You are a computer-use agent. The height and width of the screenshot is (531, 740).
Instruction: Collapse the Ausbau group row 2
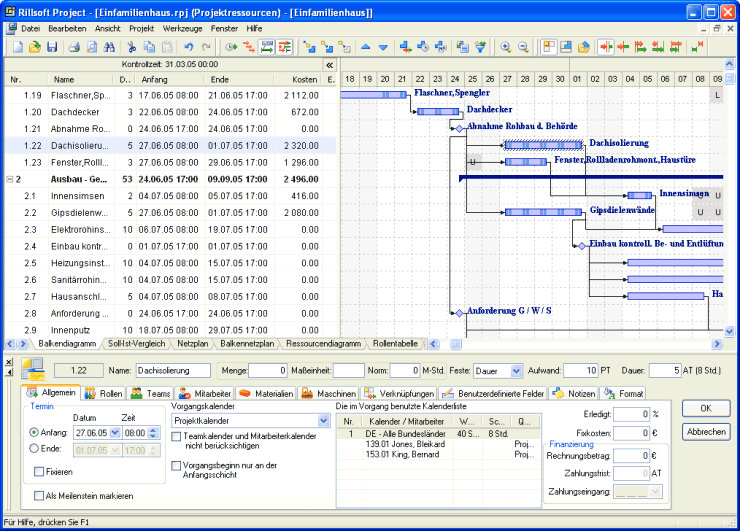[9, 179]
